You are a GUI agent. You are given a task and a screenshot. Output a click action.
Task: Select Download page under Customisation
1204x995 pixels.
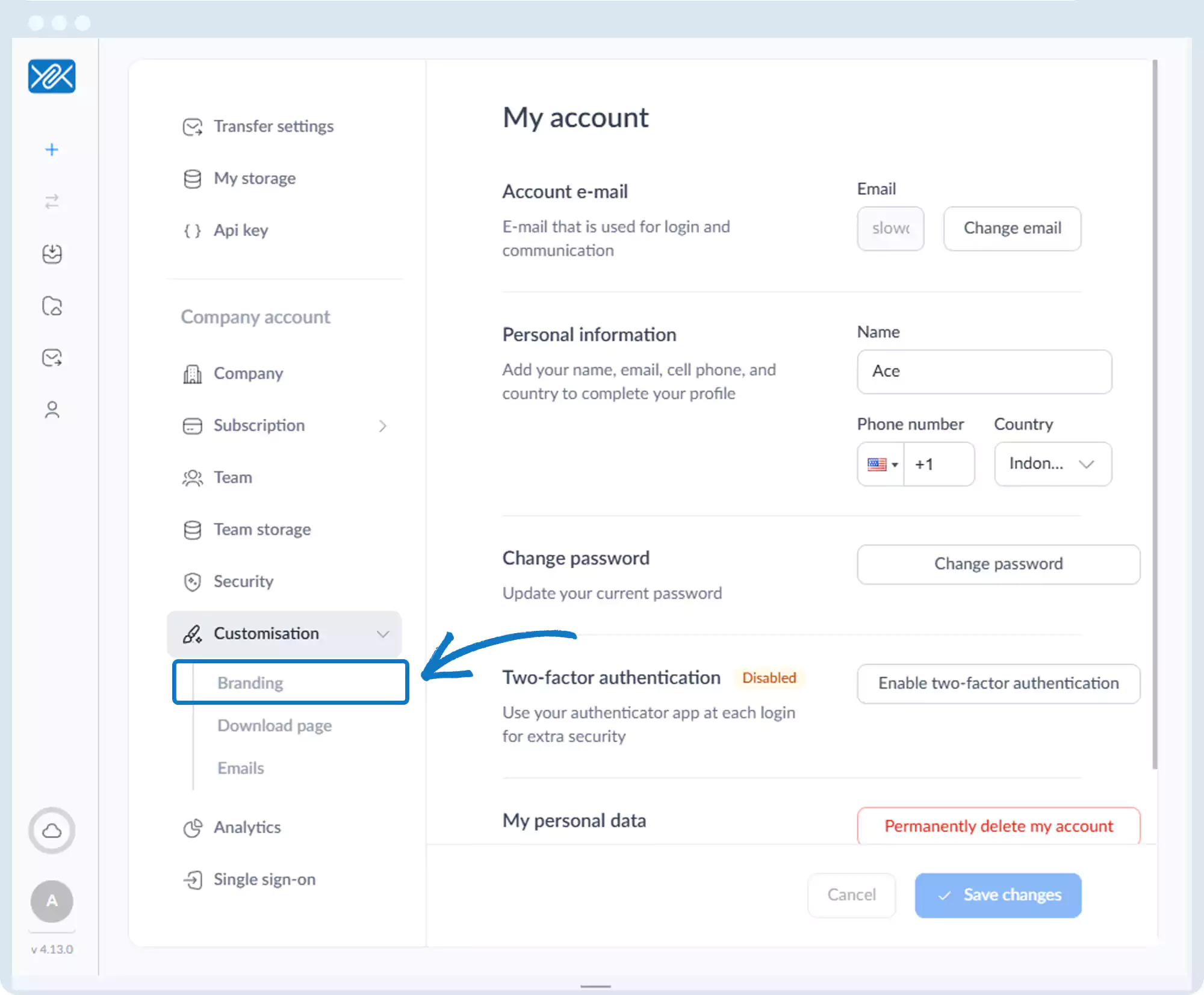(275, 726)
